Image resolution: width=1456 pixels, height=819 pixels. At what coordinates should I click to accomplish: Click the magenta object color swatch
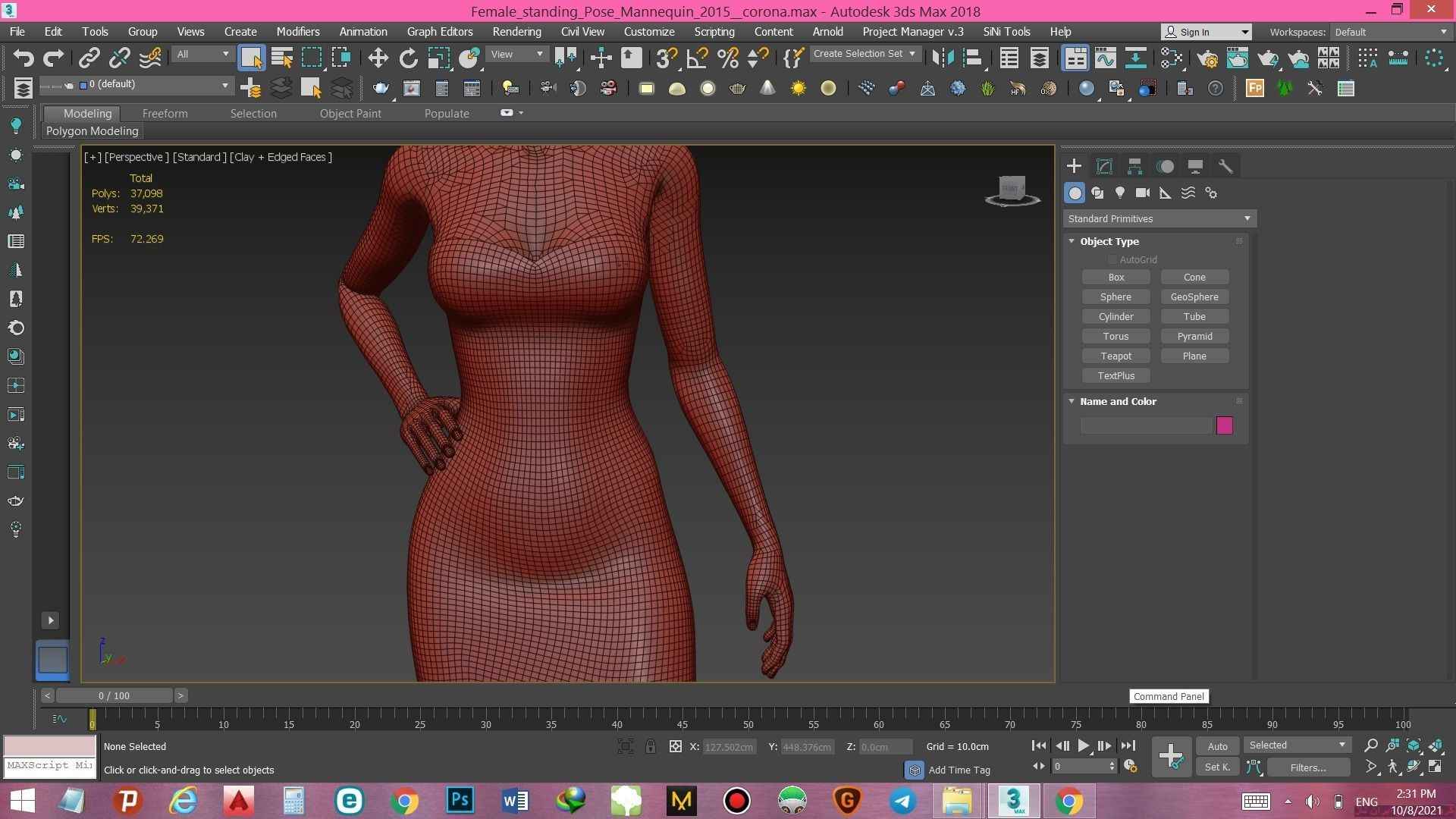(1224, 425)
